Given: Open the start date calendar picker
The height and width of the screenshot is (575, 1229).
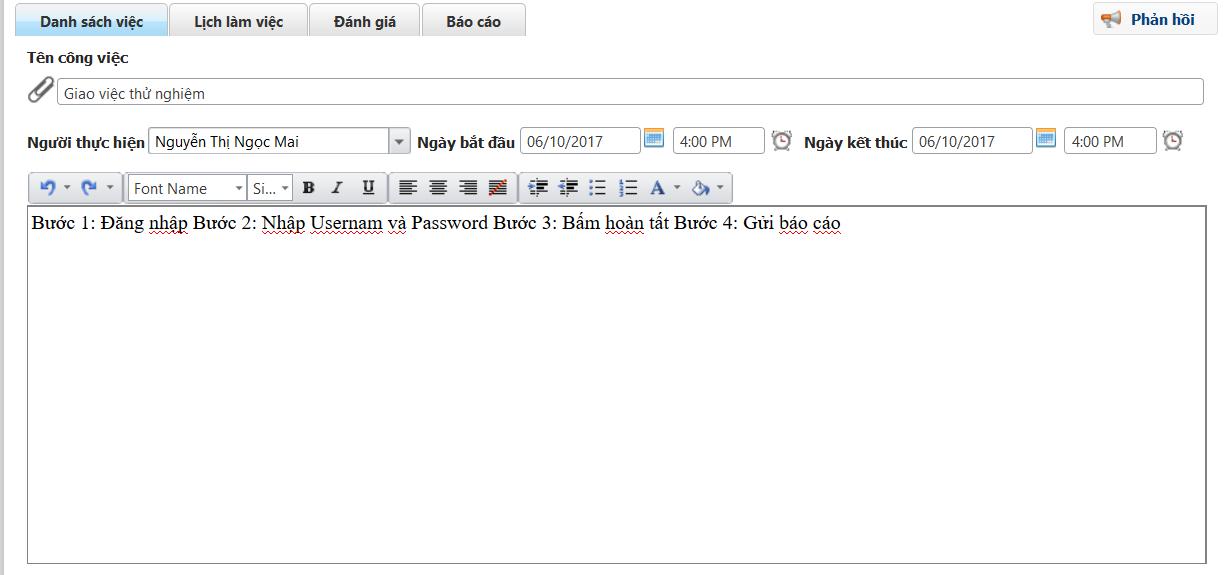Looking at the screenshot, I should 654,138.
